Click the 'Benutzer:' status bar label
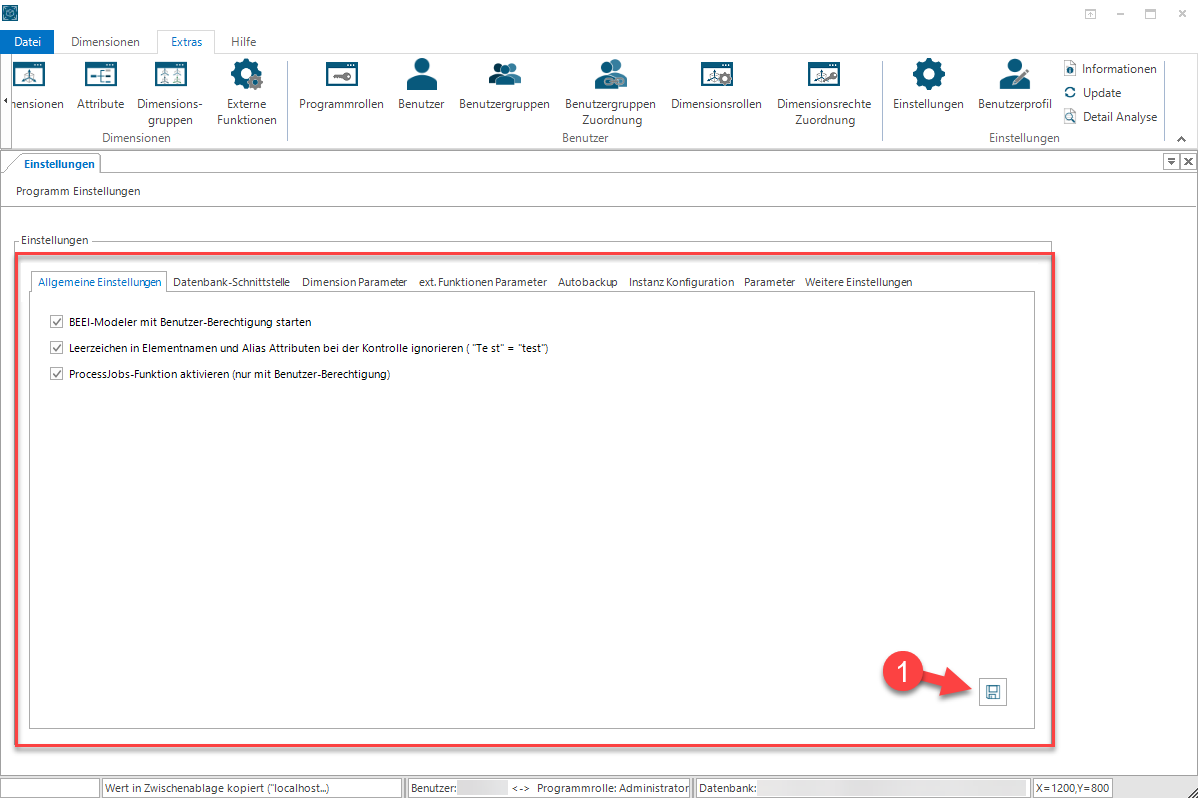 pos(433,788)
